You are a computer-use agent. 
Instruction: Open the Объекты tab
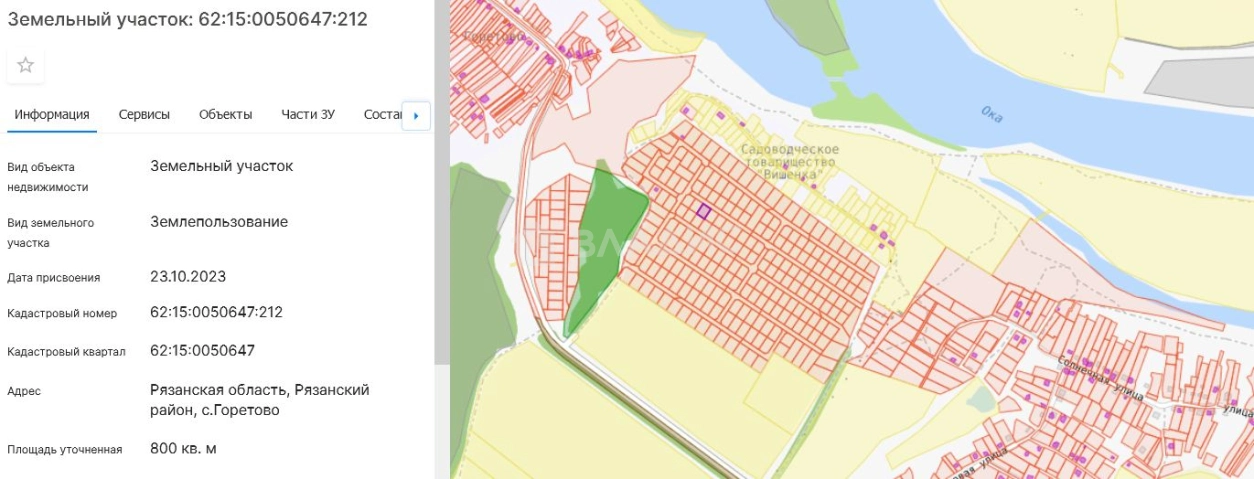[225, 114]
